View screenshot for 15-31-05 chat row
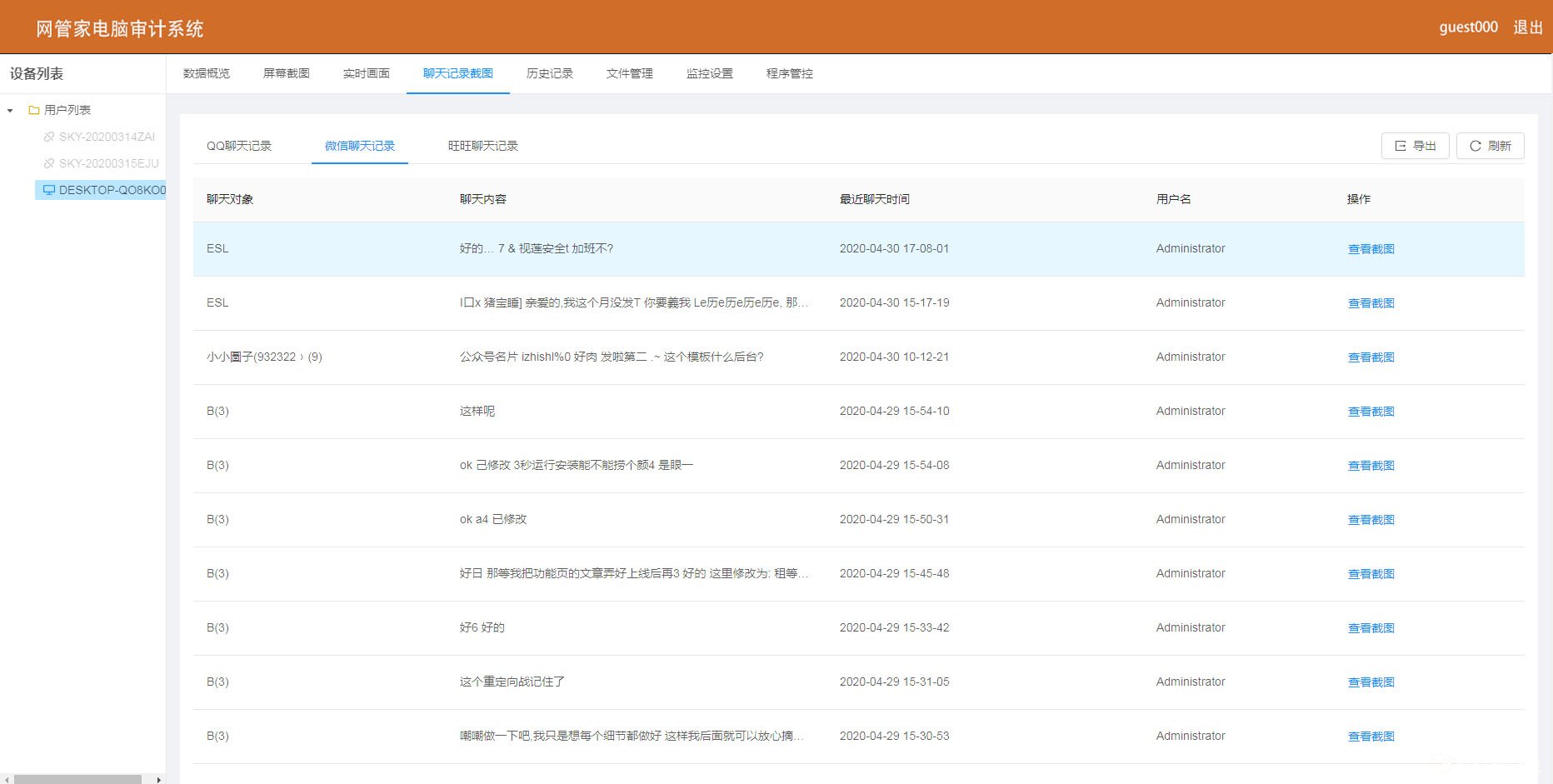Screen dimensions: 1553x784 [x=1371, y=682]
